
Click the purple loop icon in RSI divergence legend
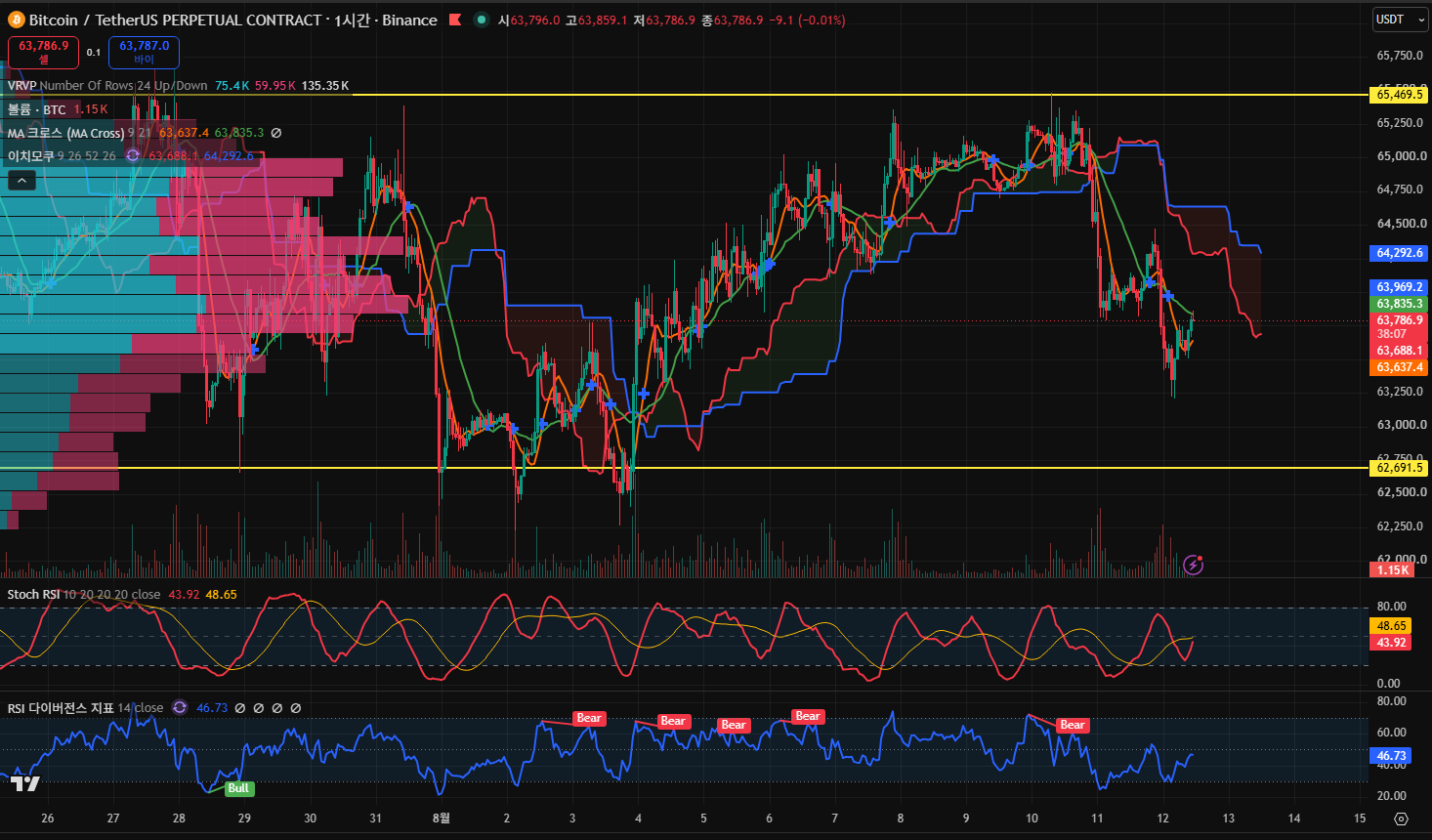click(x=180, y=707)
